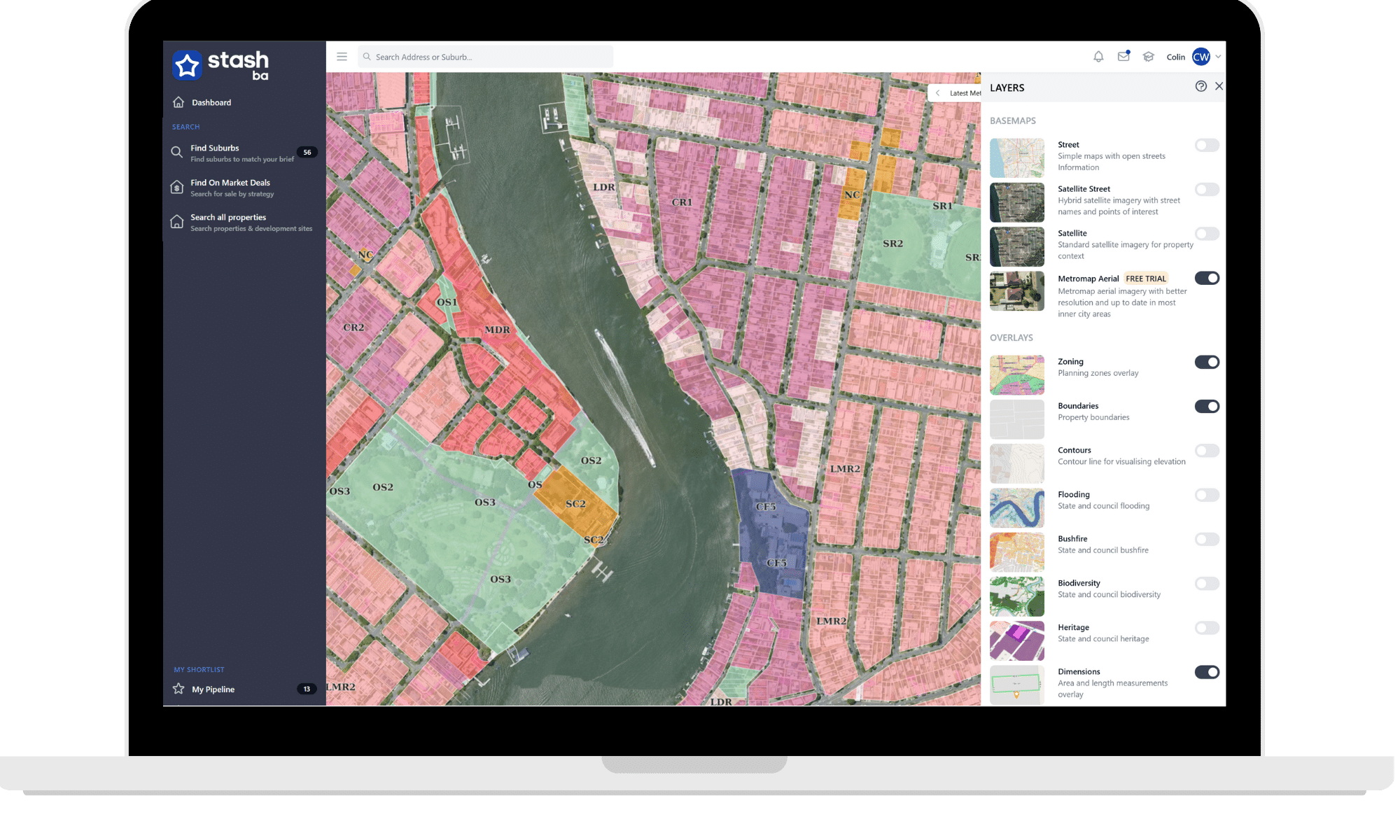1400x840 pixels.
Task: Enable the Flooding overlay
Action: pyautogui.click(x=1207, y=495)
